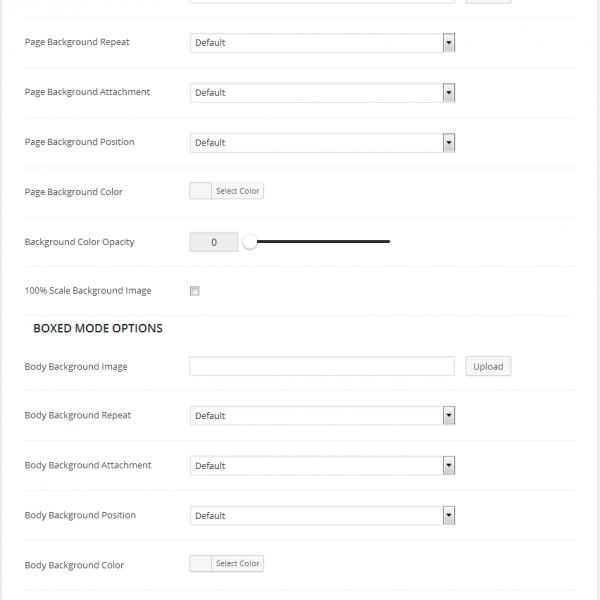Focus the Body Background Image text field

[x=322, y=367]
